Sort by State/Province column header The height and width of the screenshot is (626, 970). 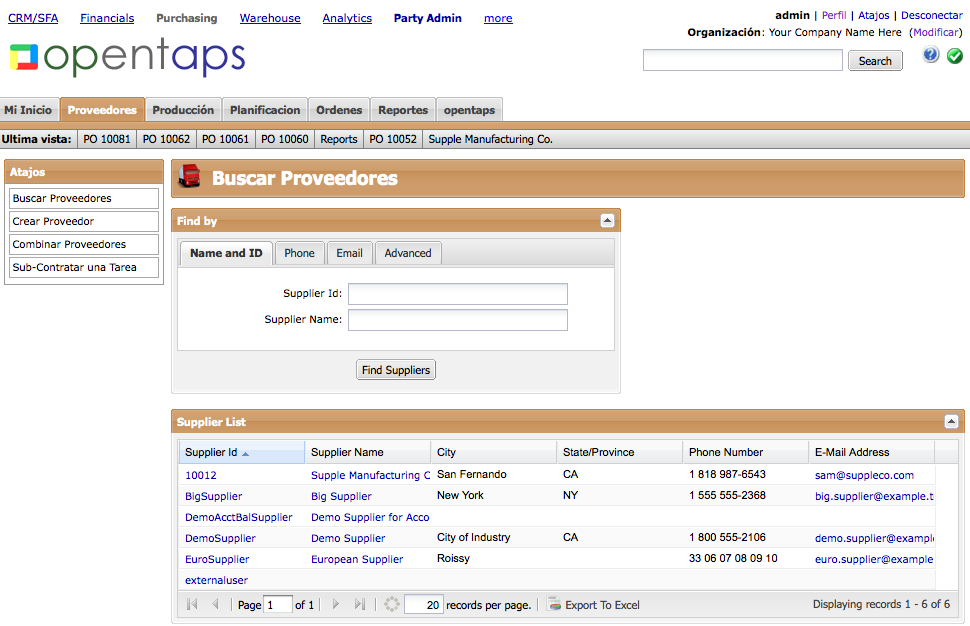coord(620,452)
